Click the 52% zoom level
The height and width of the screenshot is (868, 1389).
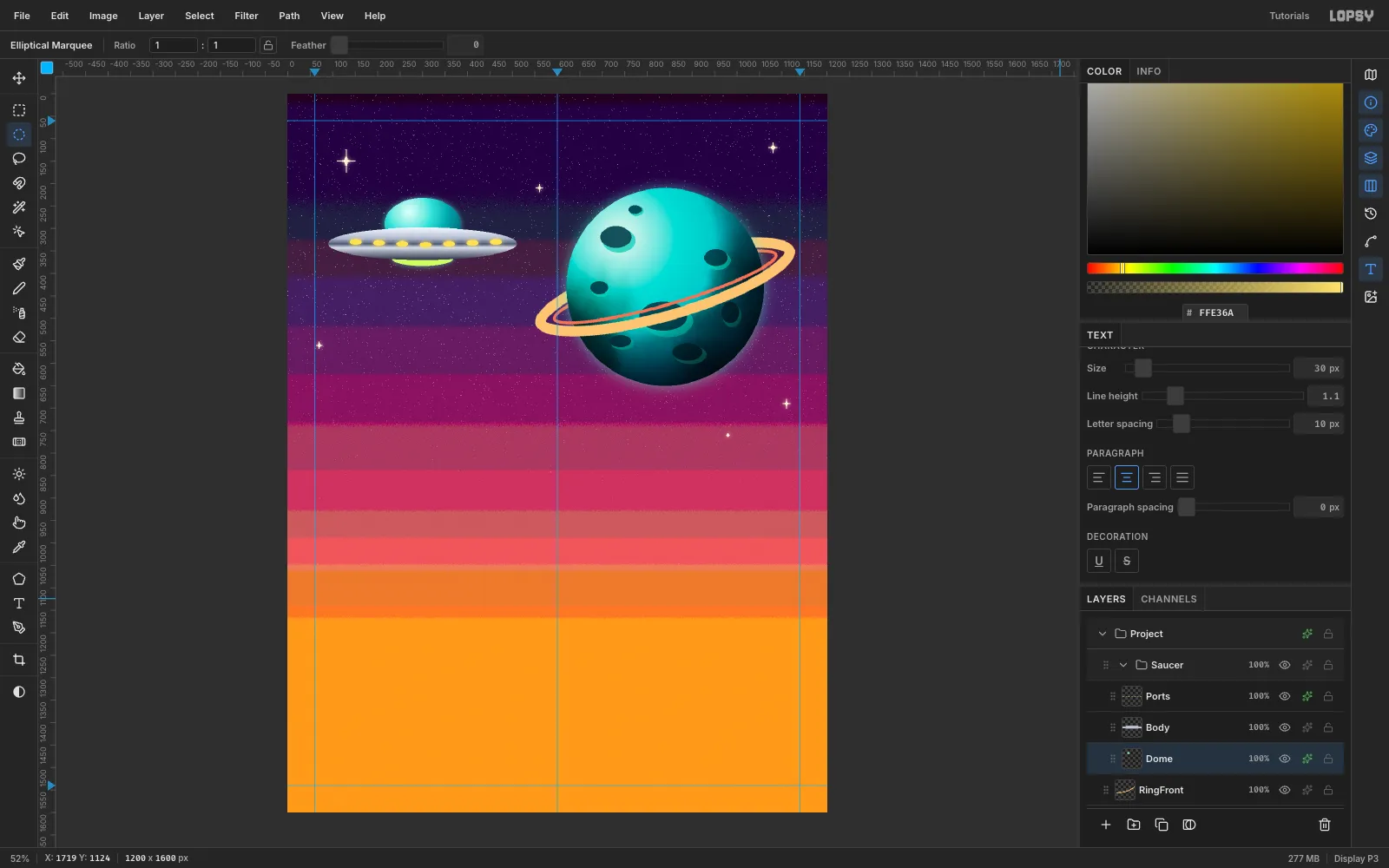(x=19, y=858)
